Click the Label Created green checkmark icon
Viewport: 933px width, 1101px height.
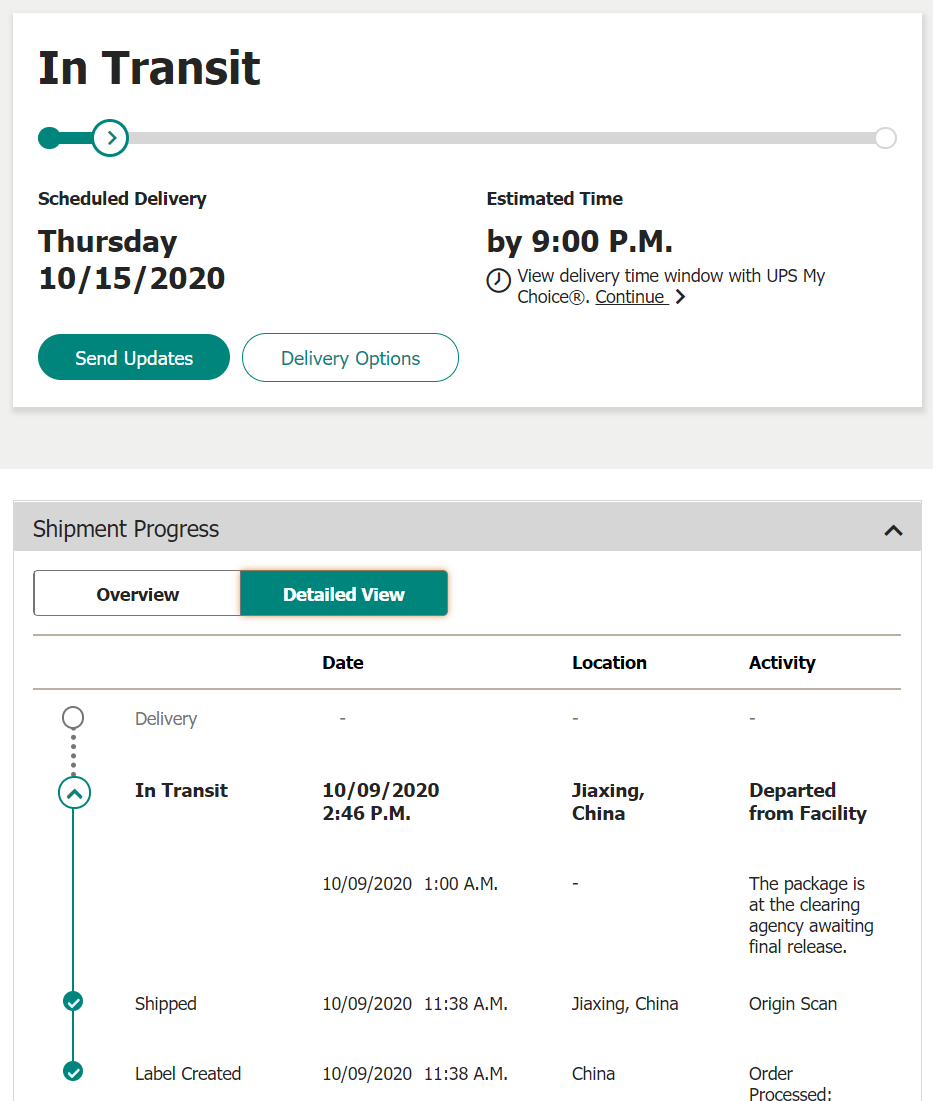coord(73,1072)
